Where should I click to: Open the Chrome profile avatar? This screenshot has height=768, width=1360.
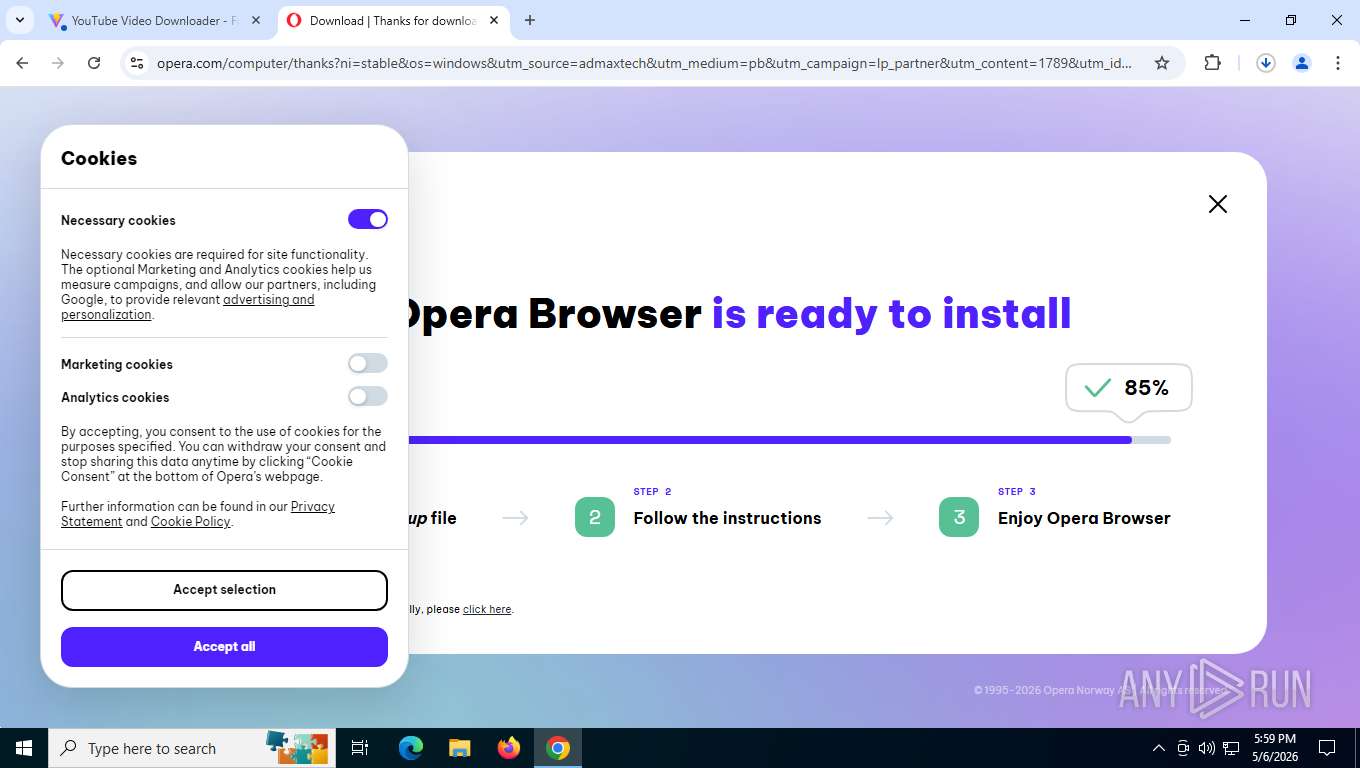[x=1302, y=63]
